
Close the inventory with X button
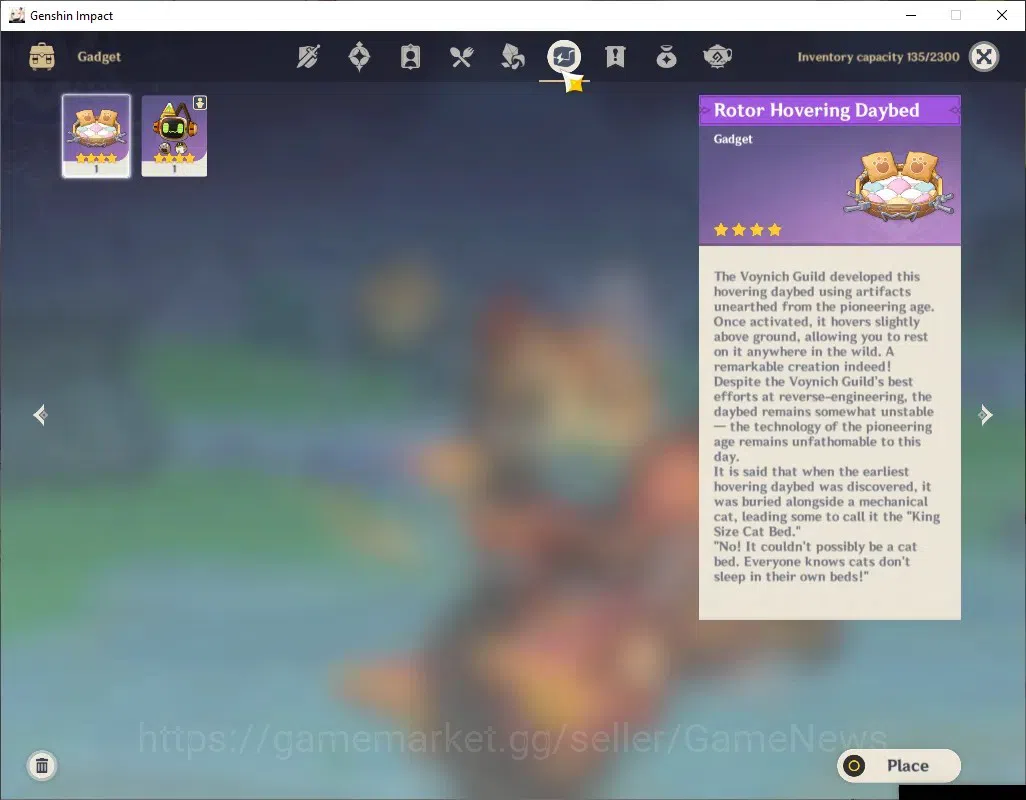coord(983,57)
